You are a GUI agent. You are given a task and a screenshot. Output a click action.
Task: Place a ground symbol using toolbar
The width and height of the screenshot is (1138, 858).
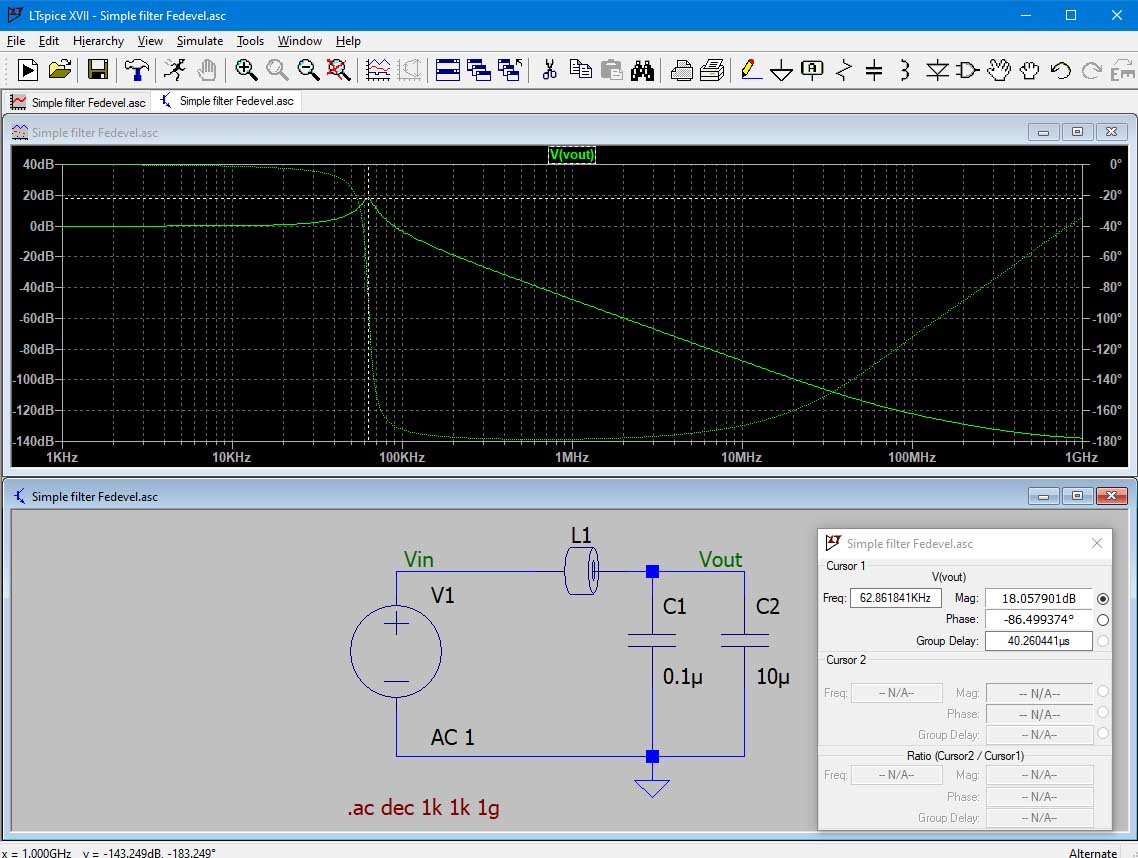[x=782, y=70]
